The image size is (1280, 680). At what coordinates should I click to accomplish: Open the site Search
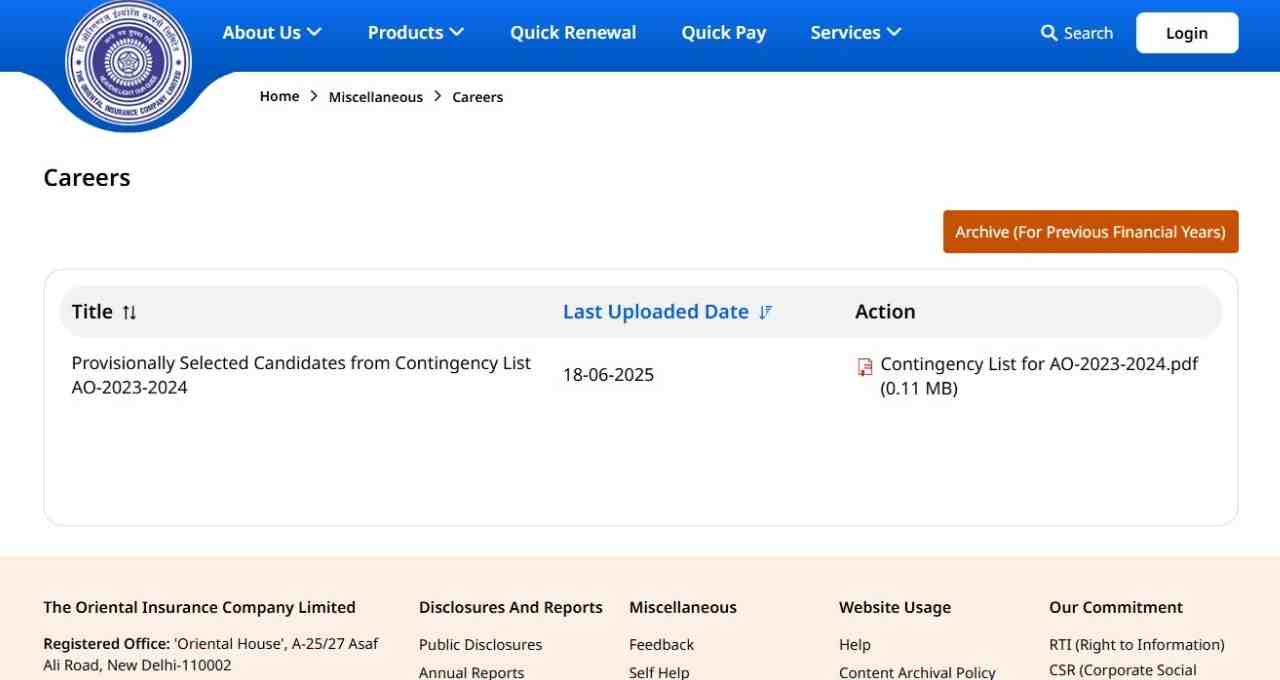(x=1077, y=33)
